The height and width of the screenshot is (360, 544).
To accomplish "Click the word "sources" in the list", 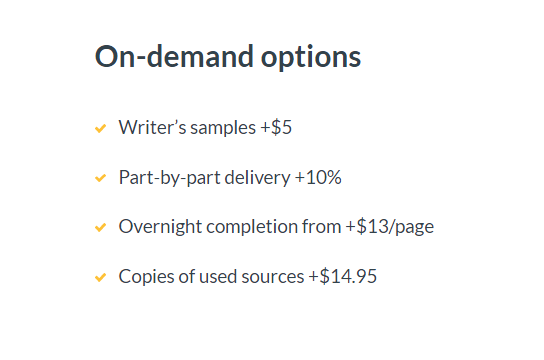I will pyautogui.click(x=273, y=277).
